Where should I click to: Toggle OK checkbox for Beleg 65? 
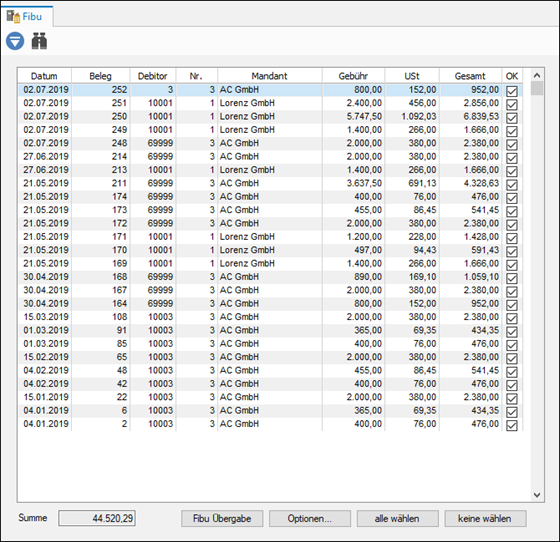click(x=512, y=358)
